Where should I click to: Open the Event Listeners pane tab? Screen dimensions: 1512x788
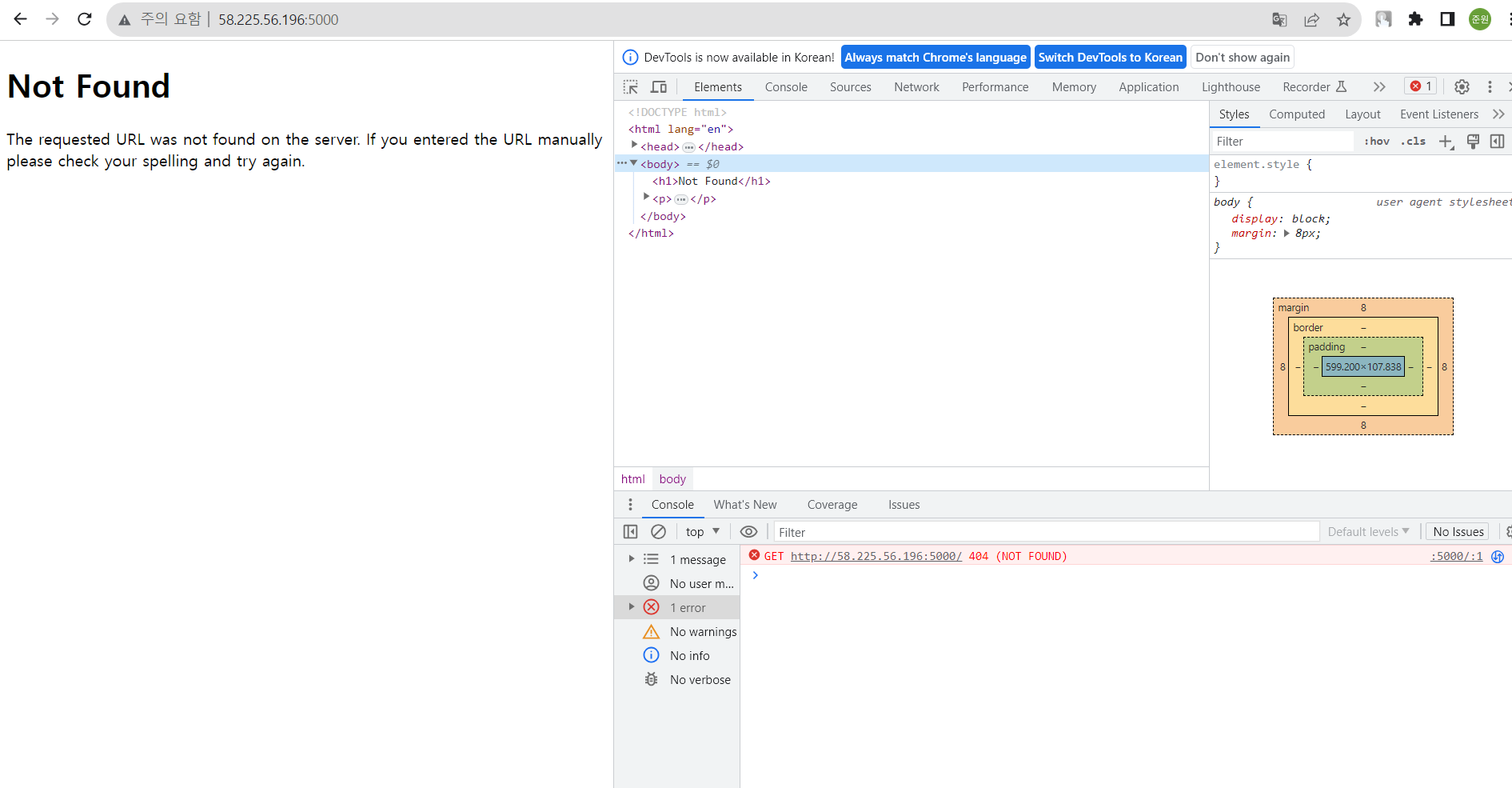1438,114
